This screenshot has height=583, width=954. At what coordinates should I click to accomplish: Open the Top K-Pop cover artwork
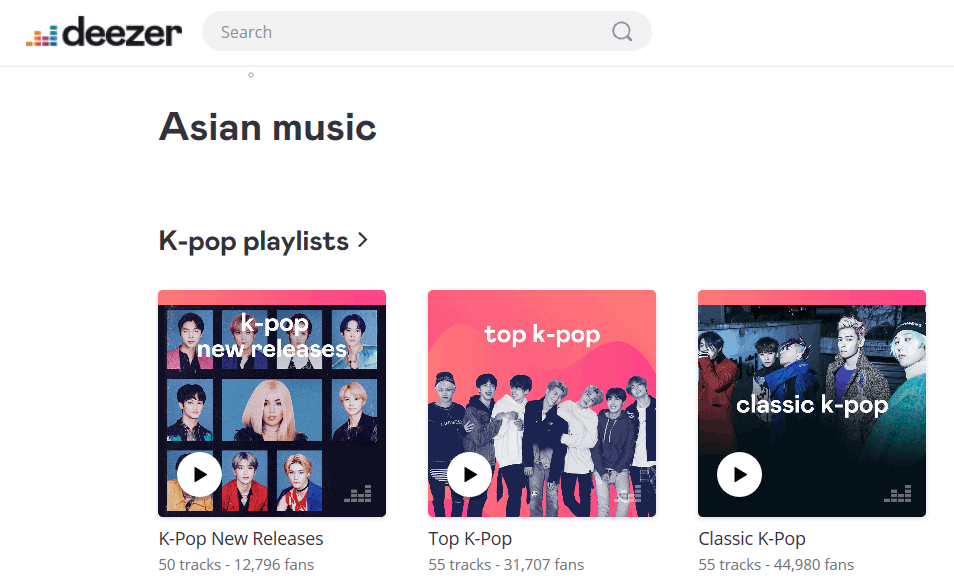(x=542, y=403)
